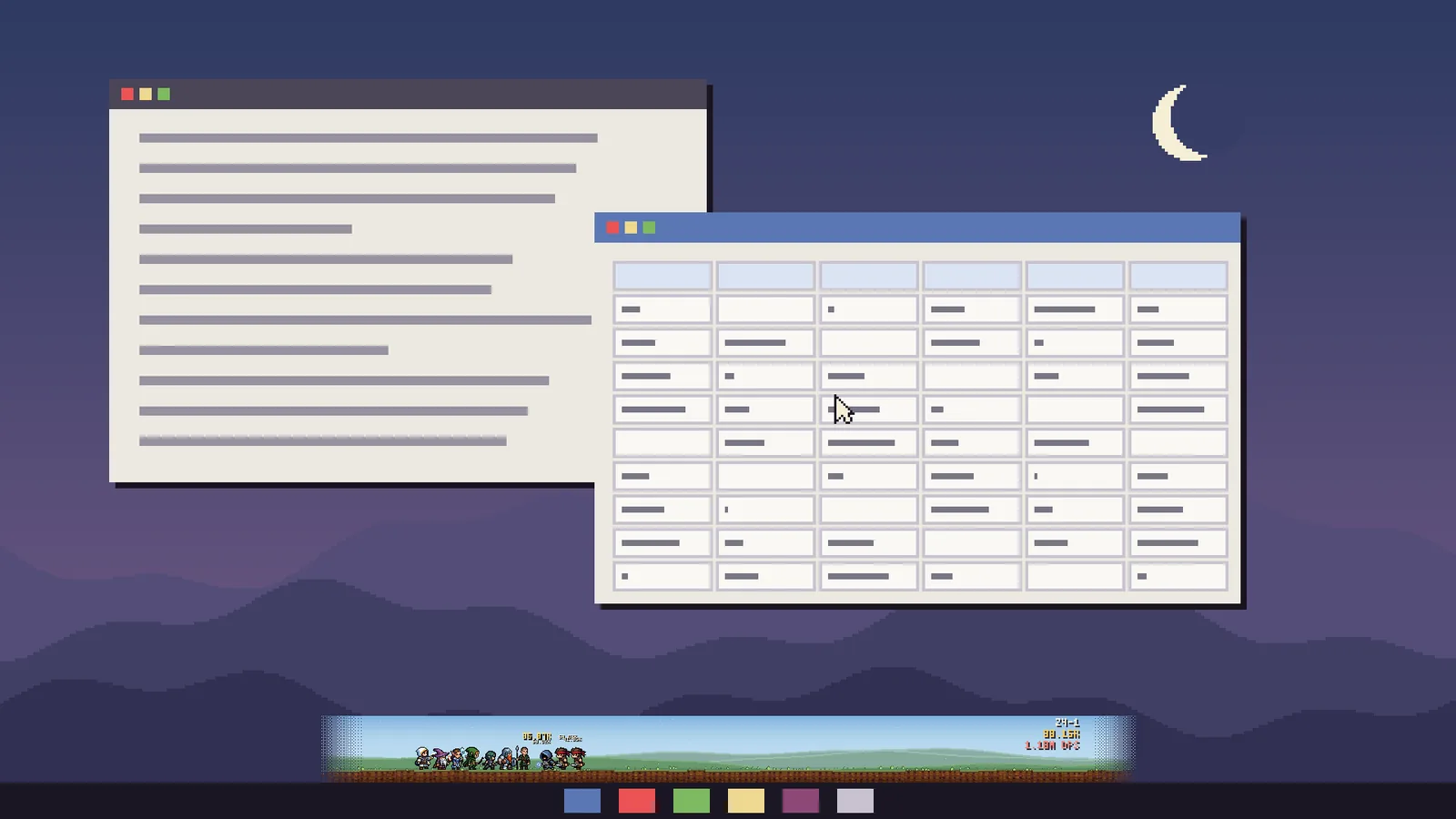The width and height of the screenshot is (1456, 819).
Task: Open the purple square taskbar app
Action: (x=801, y=801)
